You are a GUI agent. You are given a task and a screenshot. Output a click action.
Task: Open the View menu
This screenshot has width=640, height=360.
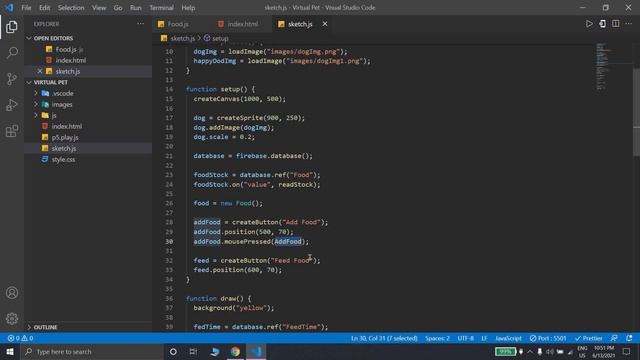click(x=99, y=7)
